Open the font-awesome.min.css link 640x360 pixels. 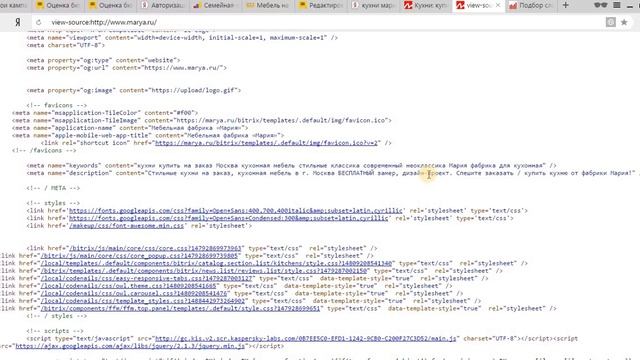[x=127, y=226]
